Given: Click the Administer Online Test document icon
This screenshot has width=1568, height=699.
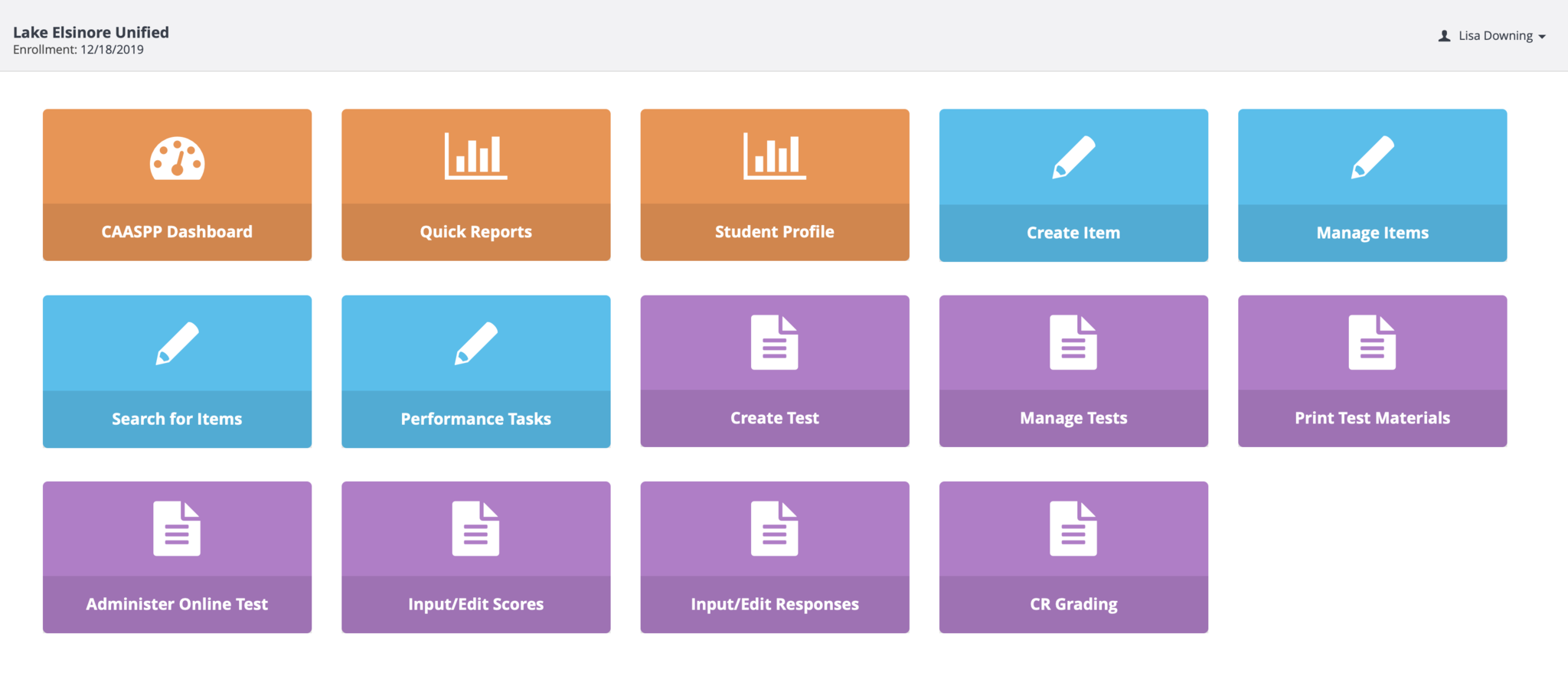Looking at the screenshot, I should (177, 528).
